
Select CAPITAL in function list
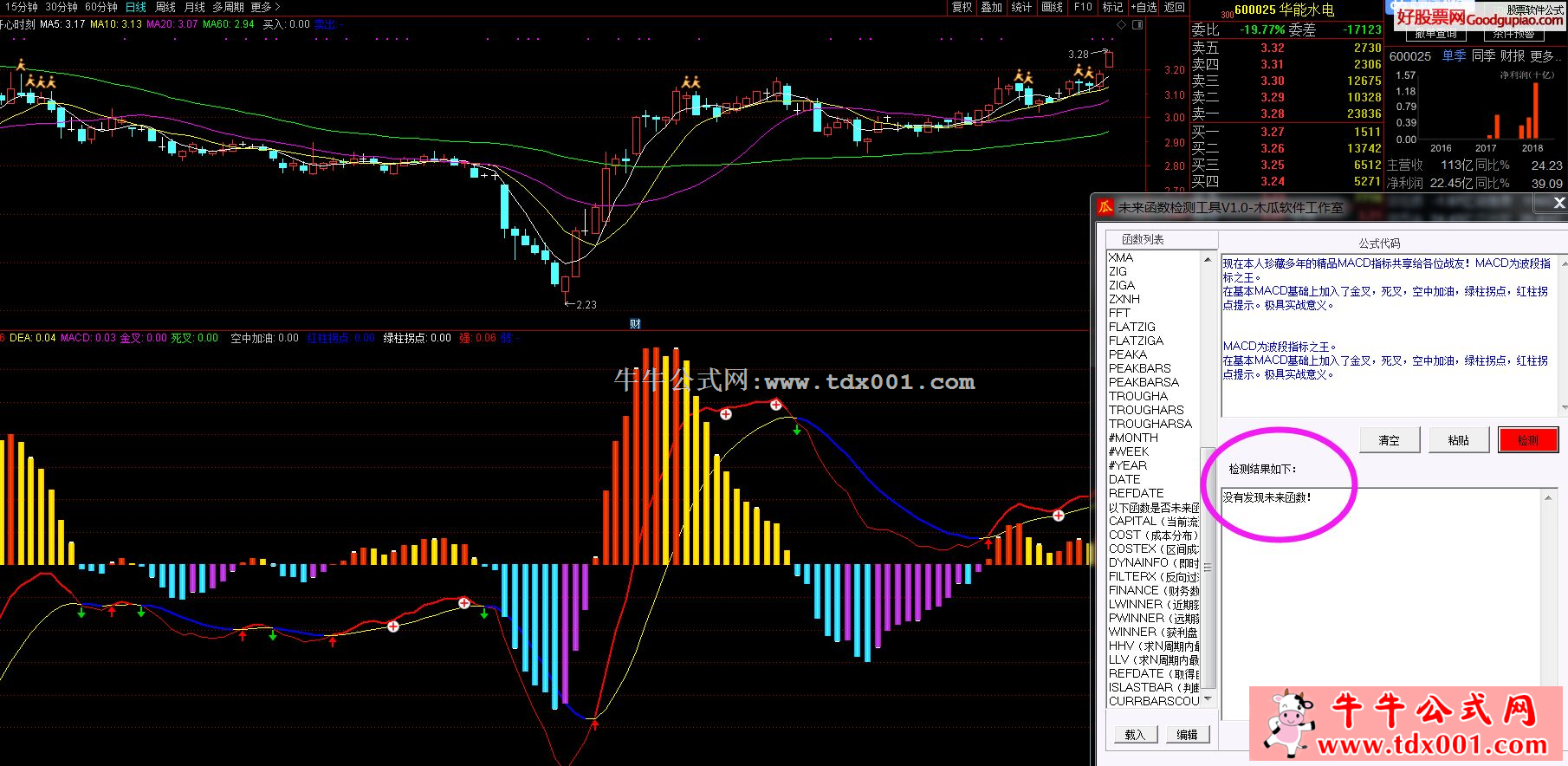coord(1154,521)
